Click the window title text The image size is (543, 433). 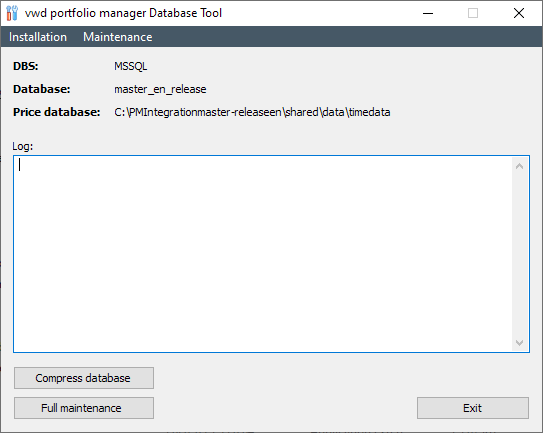(123, 13)
